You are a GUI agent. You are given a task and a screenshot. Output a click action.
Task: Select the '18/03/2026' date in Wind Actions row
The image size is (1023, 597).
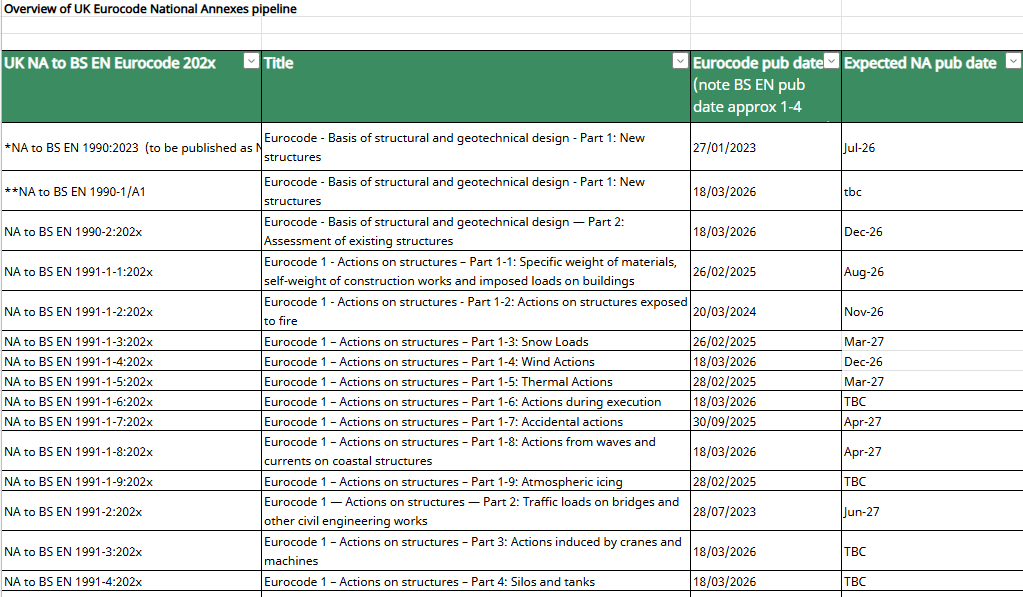pyautogui.click(x=766, y=361)
